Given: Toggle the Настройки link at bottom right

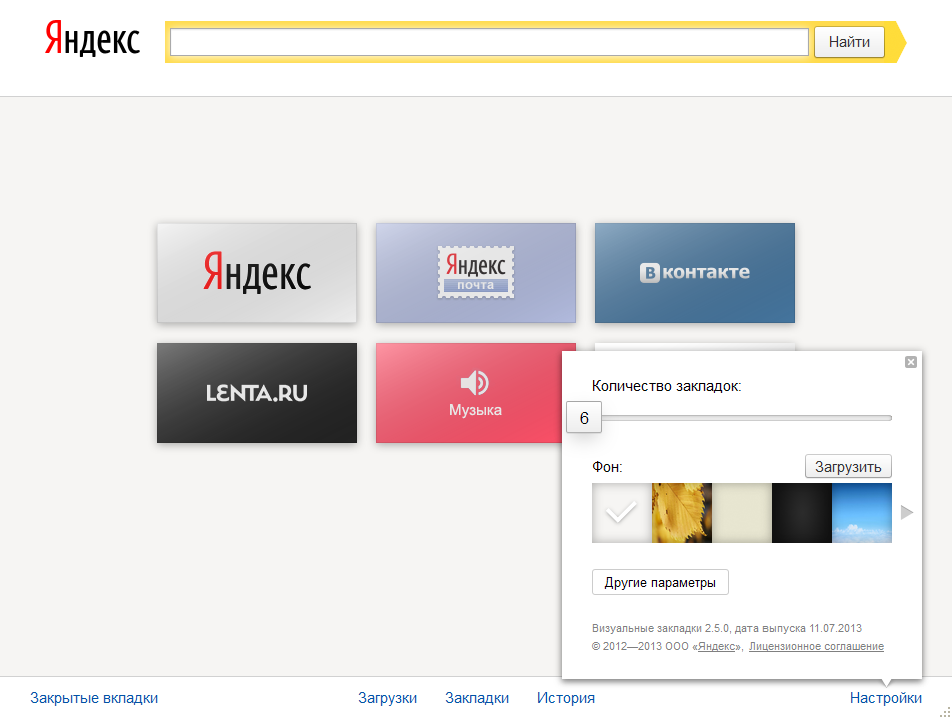Looking at the screenshot, I should click(x=886, y=698).
